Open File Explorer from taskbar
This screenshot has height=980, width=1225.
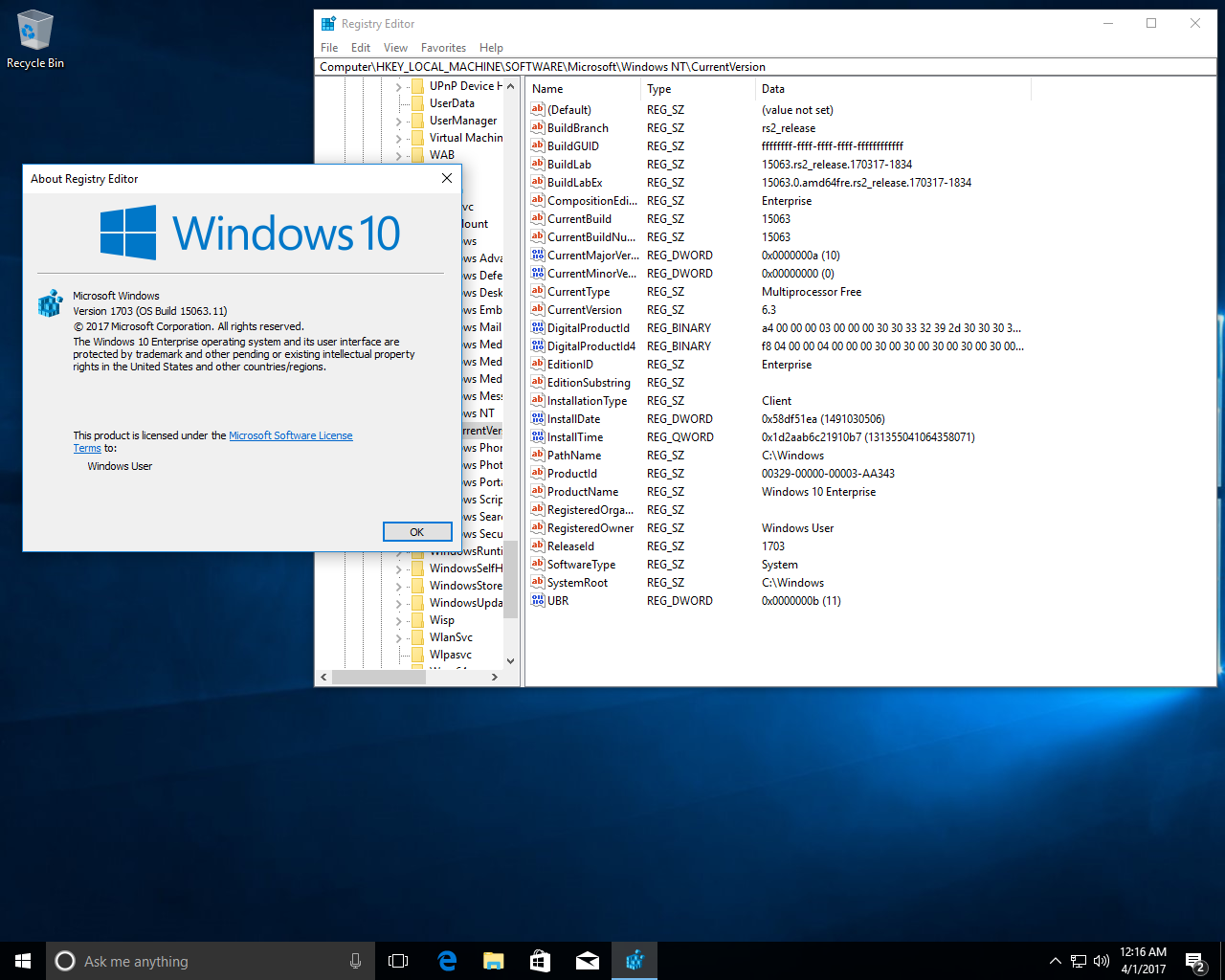click(x=494, y=961)
